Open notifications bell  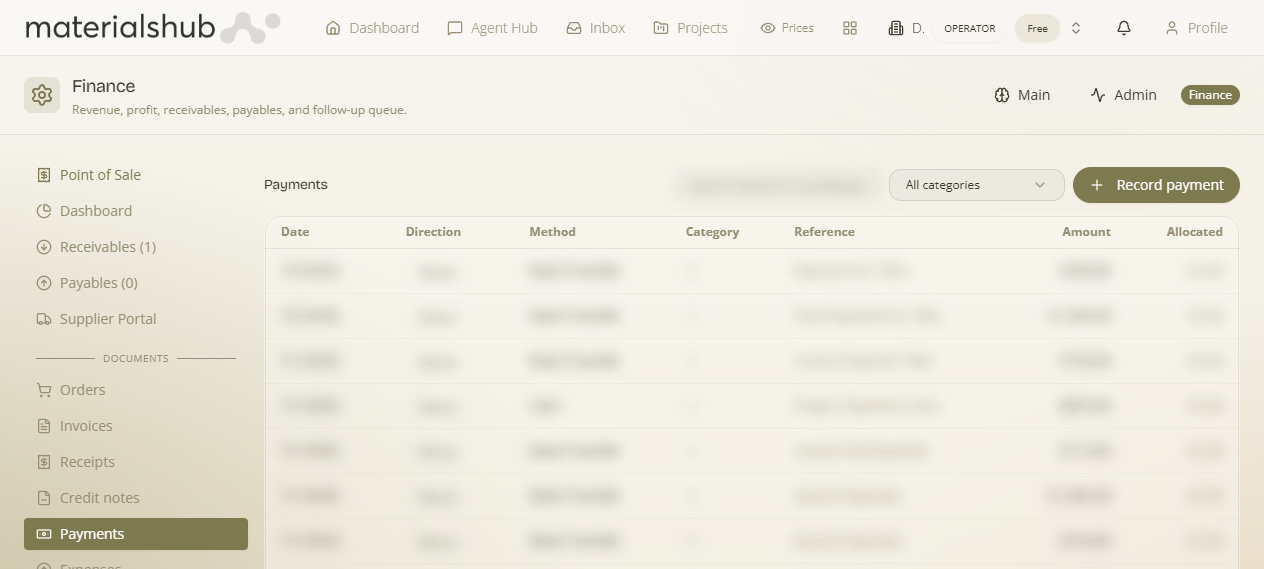(x=1124, y=28)
